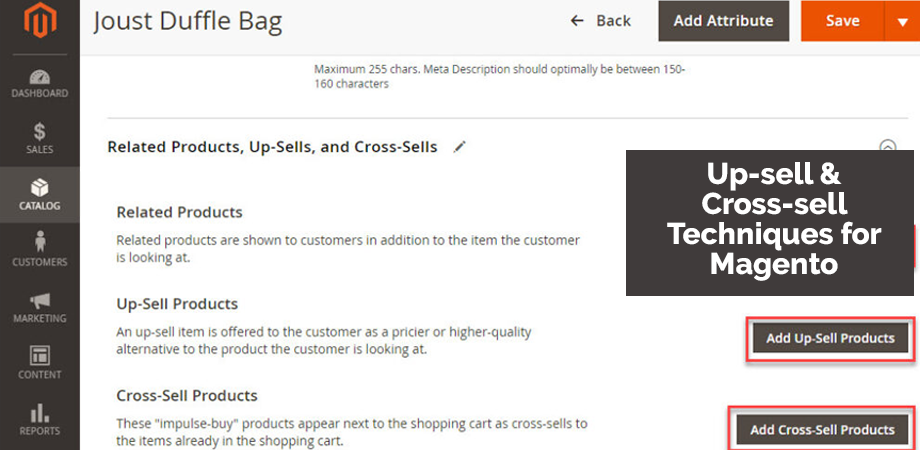Click Add Up-Sell Products button

[x=830, y=339]
